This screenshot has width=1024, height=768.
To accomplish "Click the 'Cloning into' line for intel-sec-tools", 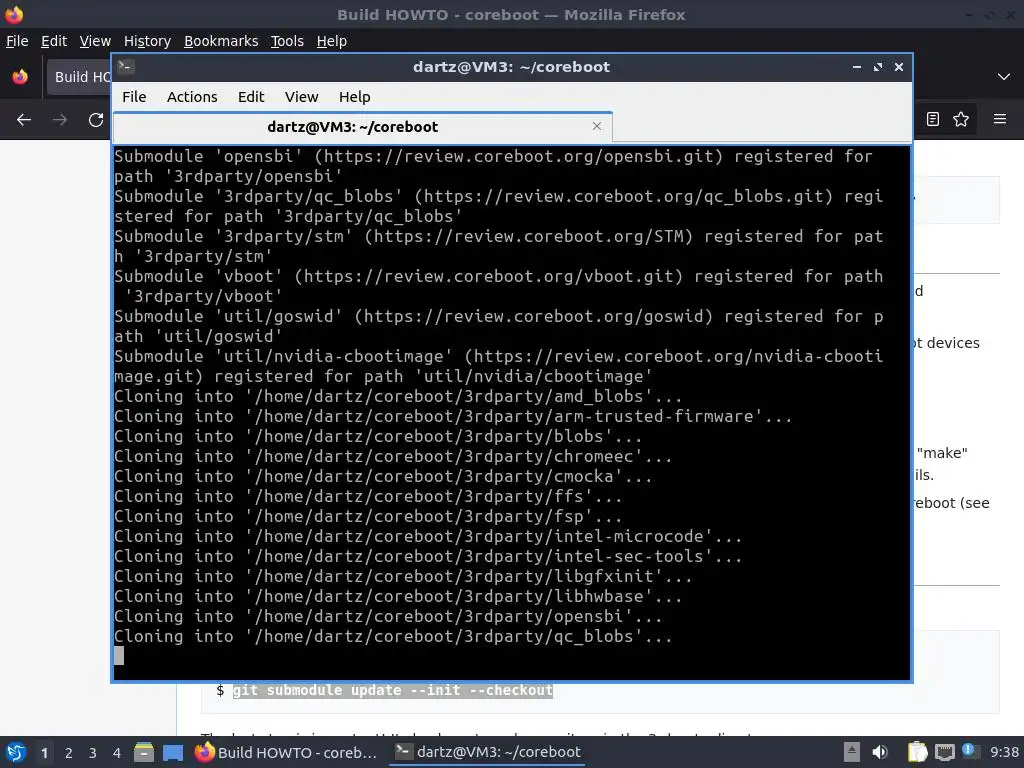I will (x=428, y=556).
